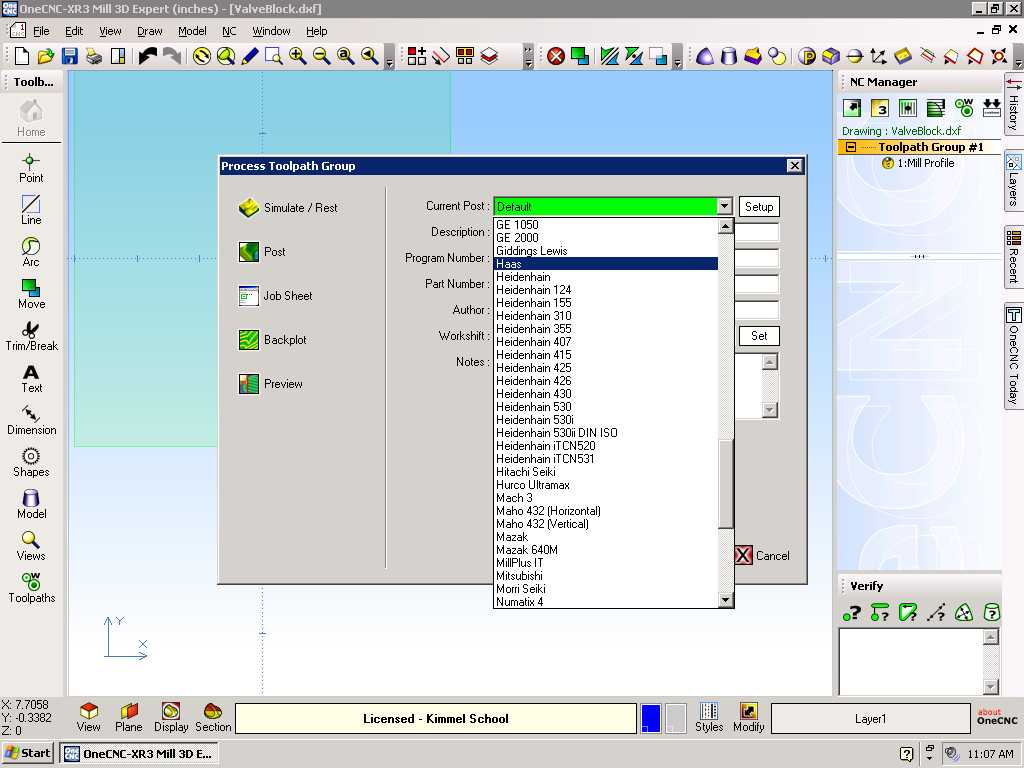Open the Model menu

point(192,31)
